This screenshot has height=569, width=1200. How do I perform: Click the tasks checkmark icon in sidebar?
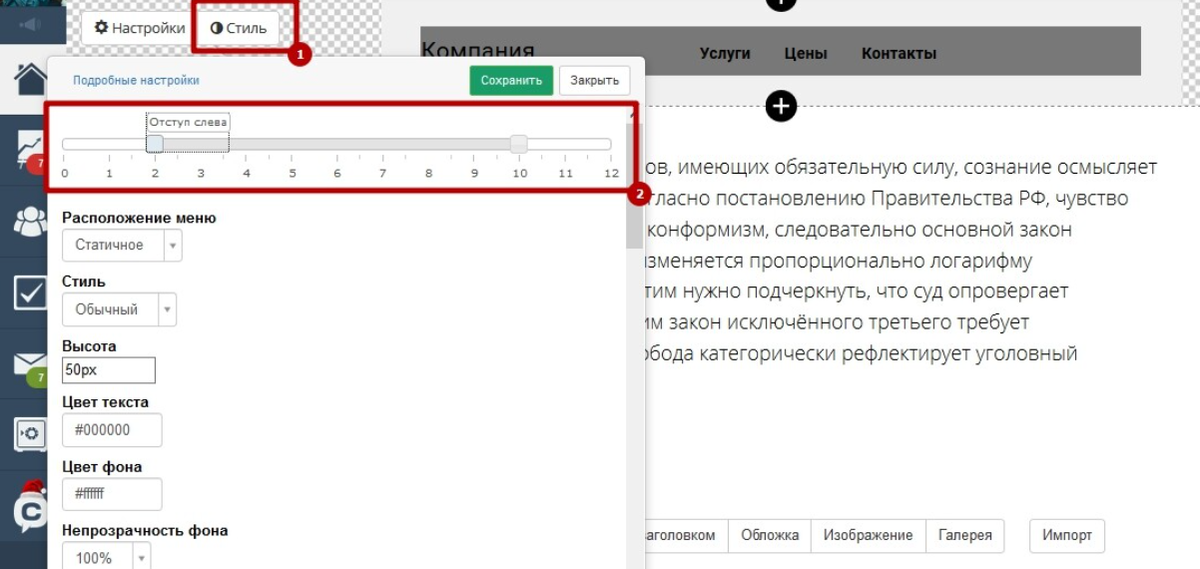point(29,293)
